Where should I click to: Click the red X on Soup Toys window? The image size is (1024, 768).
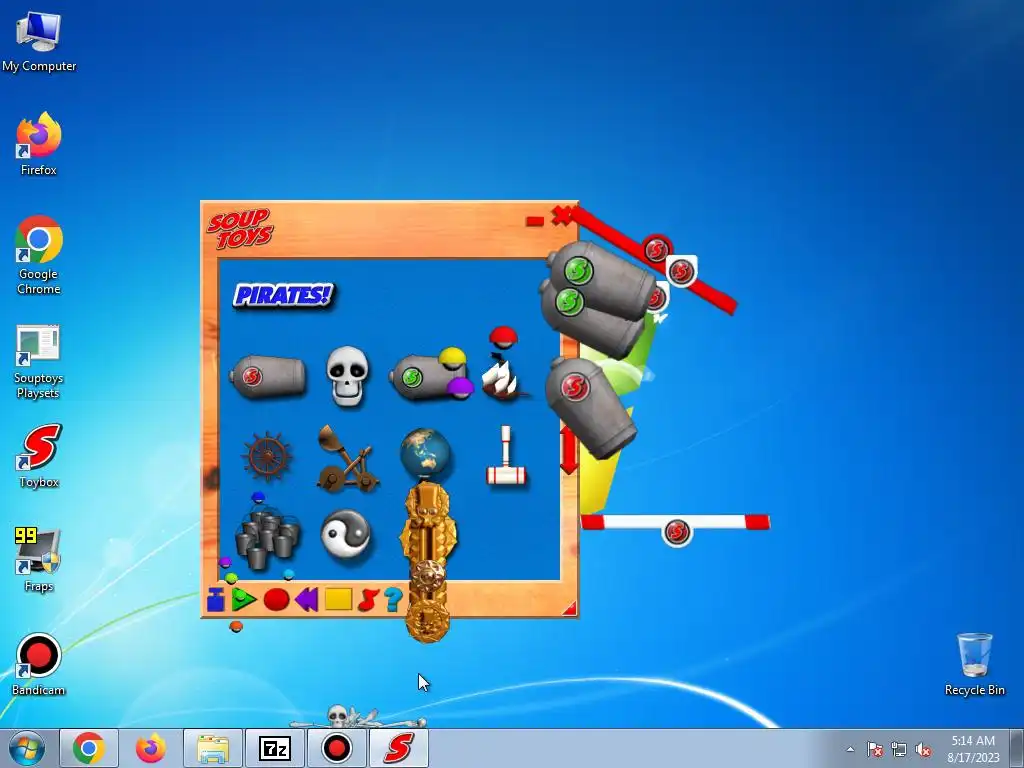point(562,215)
